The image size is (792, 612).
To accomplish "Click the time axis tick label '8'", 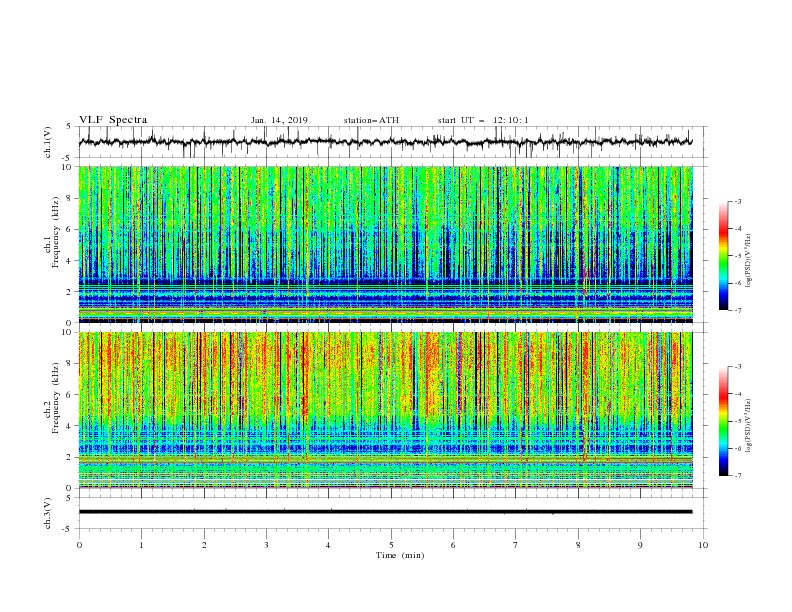I will 578,545.
